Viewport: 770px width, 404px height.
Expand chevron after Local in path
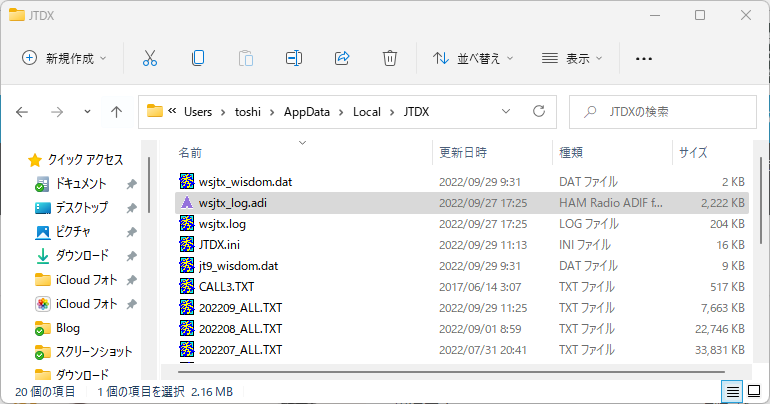pos(392,112)
